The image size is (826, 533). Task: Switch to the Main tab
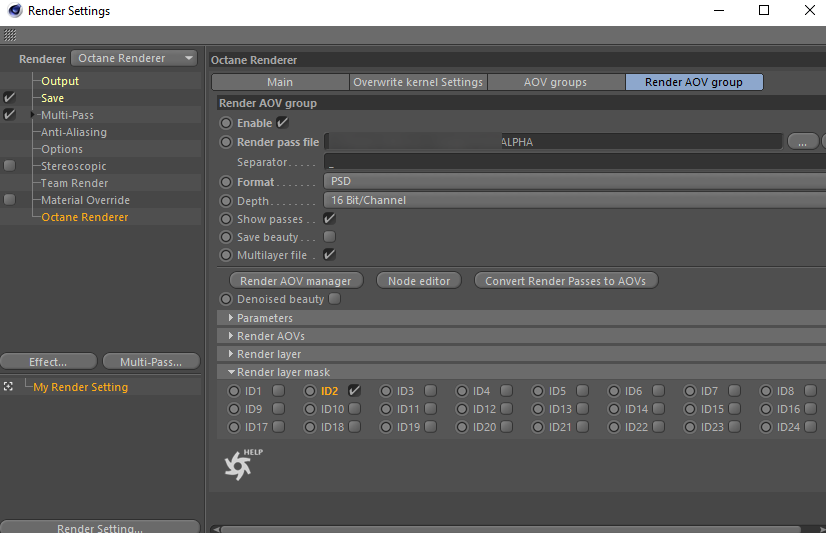tap(280, 82)
